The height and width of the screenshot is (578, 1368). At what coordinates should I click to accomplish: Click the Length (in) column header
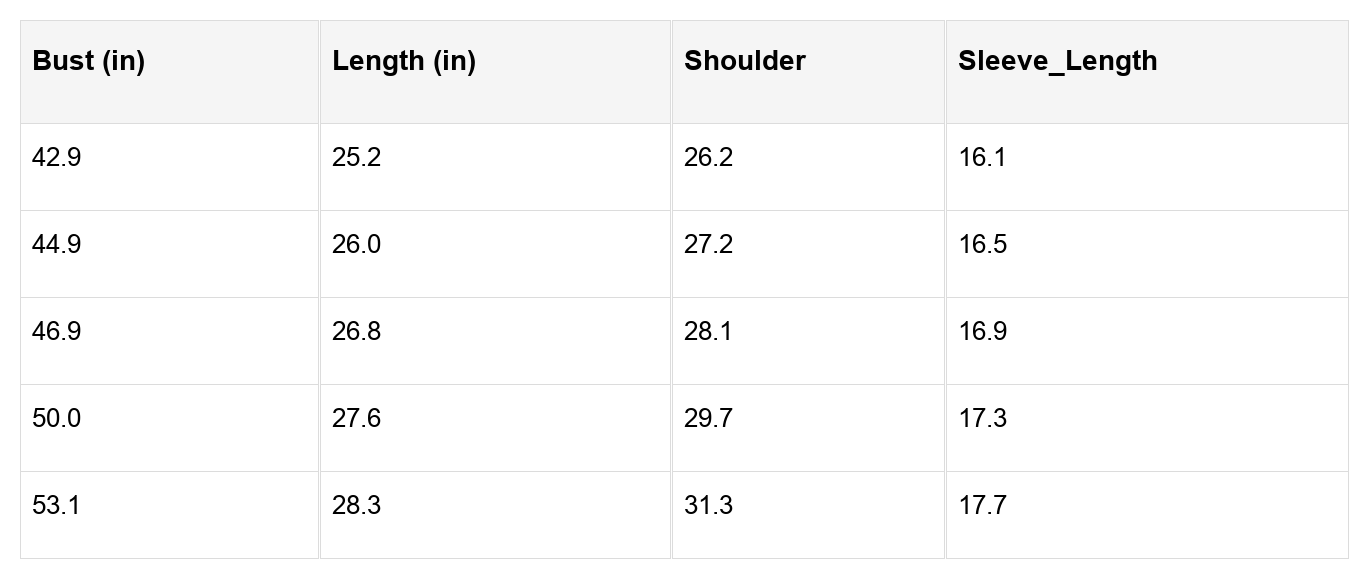coord(404,61)
